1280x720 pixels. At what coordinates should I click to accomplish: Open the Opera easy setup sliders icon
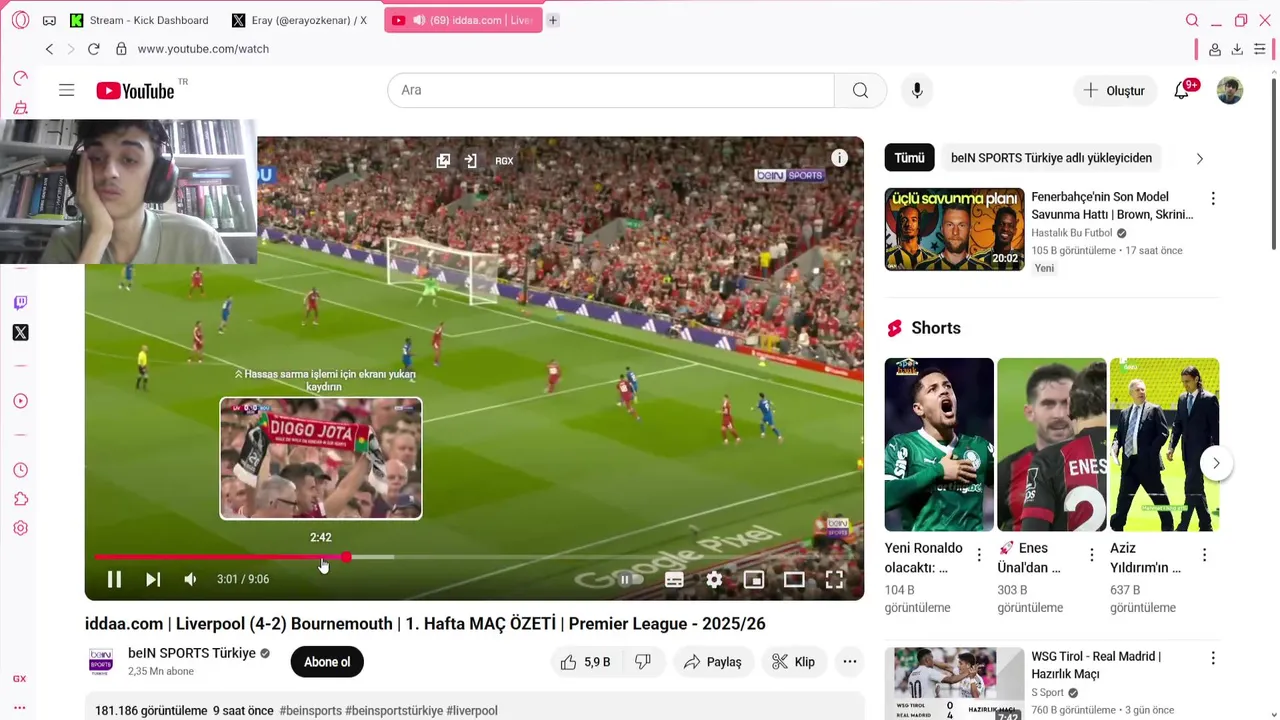click(1260, 50)
